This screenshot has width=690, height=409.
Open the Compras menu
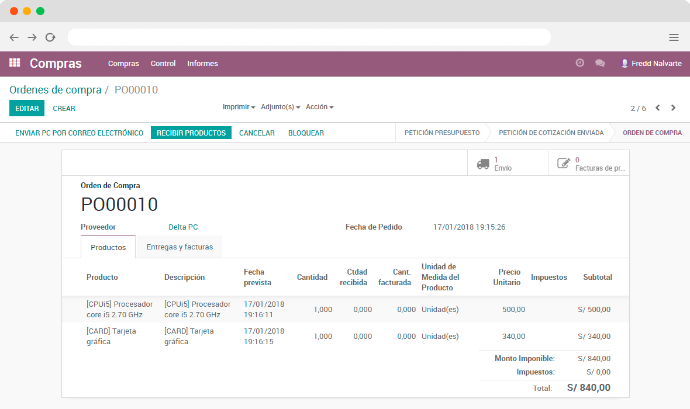click(123, 63)
